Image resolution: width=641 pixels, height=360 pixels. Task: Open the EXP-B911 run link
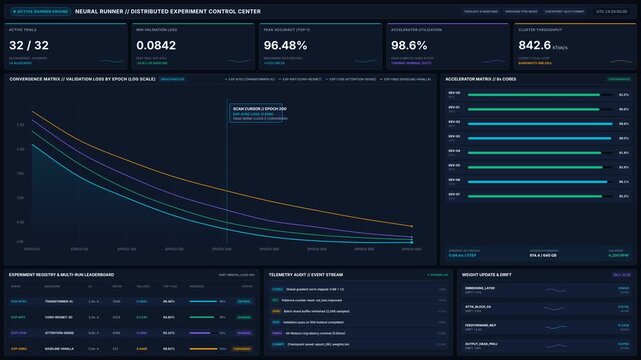click(x=18, y=317)
